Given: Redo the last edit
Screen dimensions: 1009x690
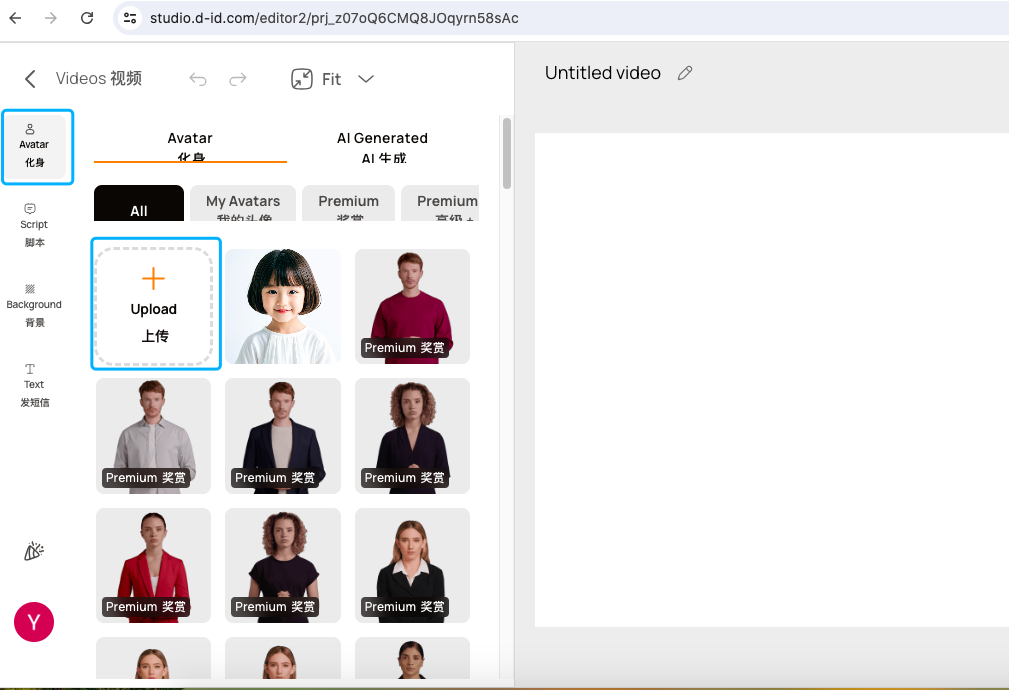Looking at the screenshot, I should coord(238,79).
